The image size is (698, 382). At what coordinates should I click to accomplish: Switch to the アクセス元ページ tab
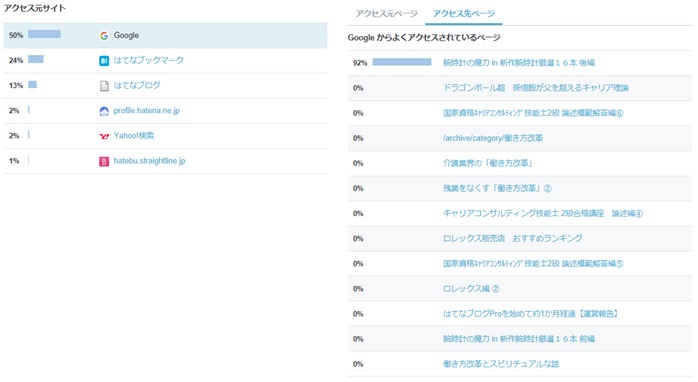[x=386, y=13]
